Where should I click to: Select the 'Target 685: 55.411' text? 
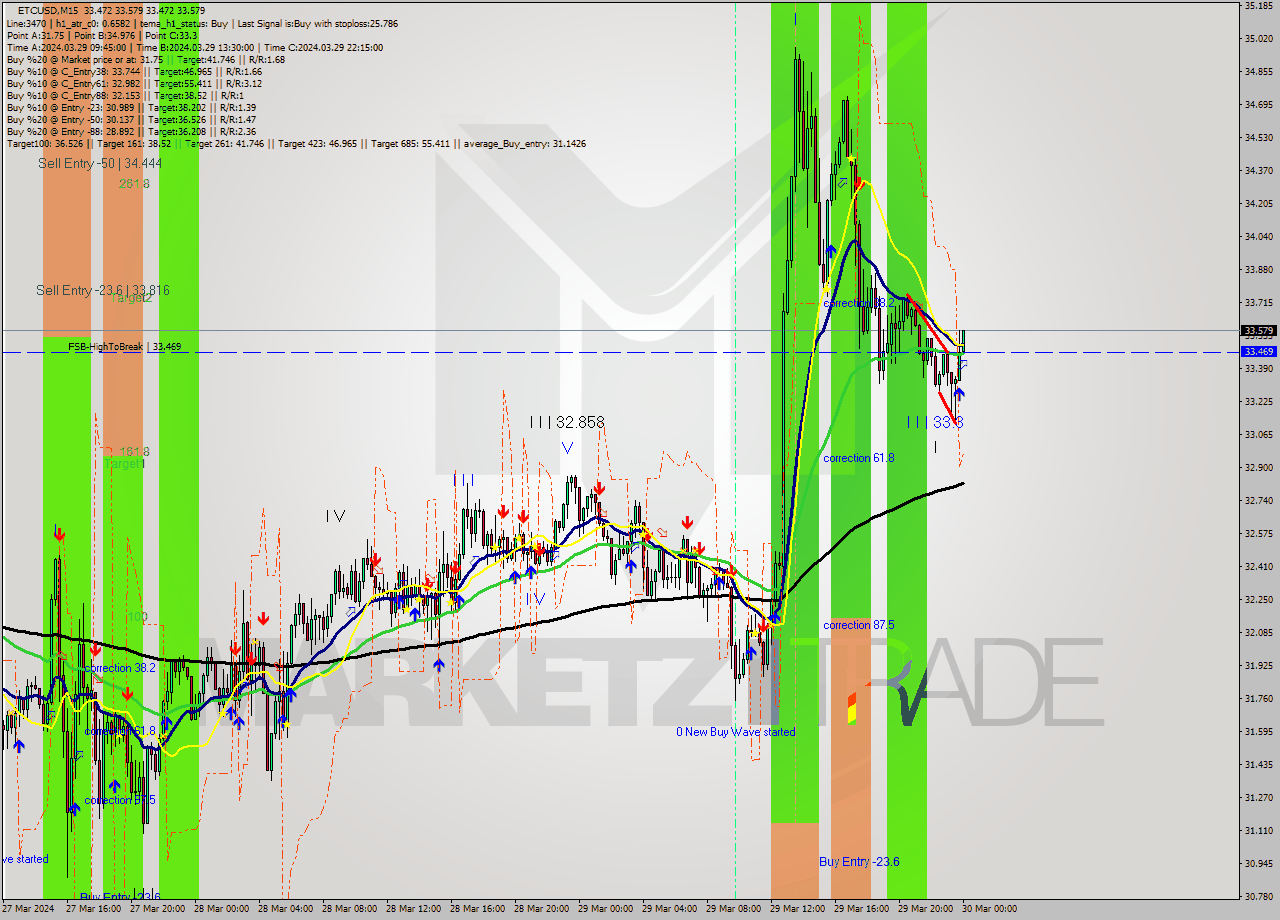click(410, 143)
